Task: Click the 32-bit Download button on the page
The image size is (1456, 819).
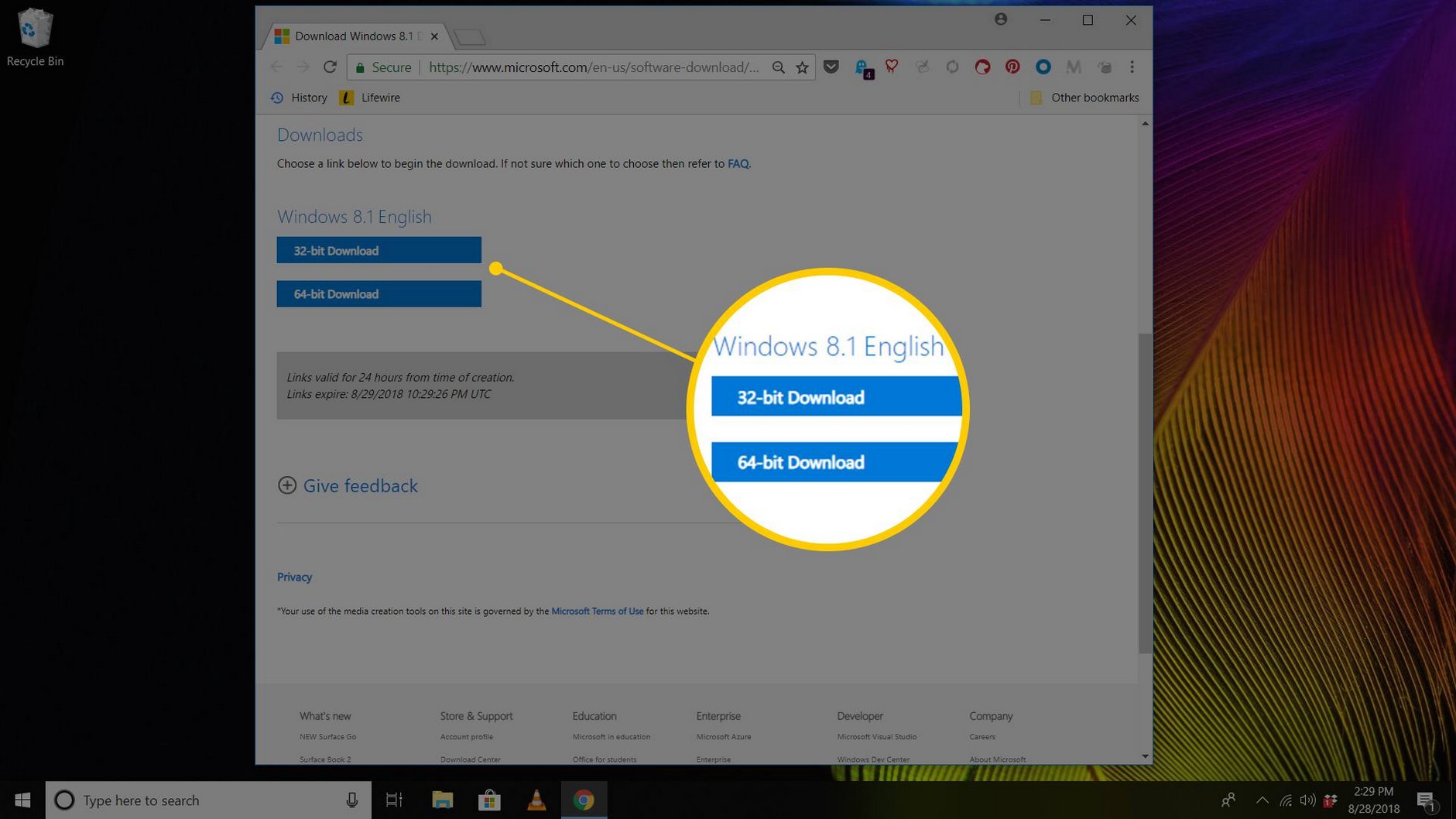Action: pyautogui.click(x=379, y=250)
